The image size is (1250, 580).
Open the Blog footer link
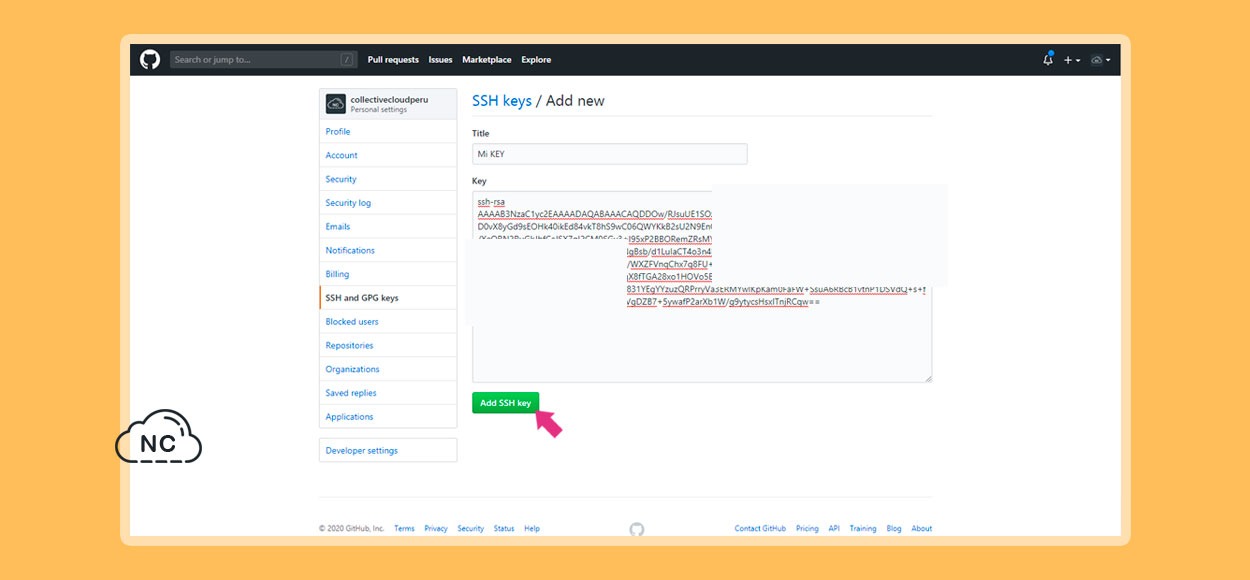894,529
